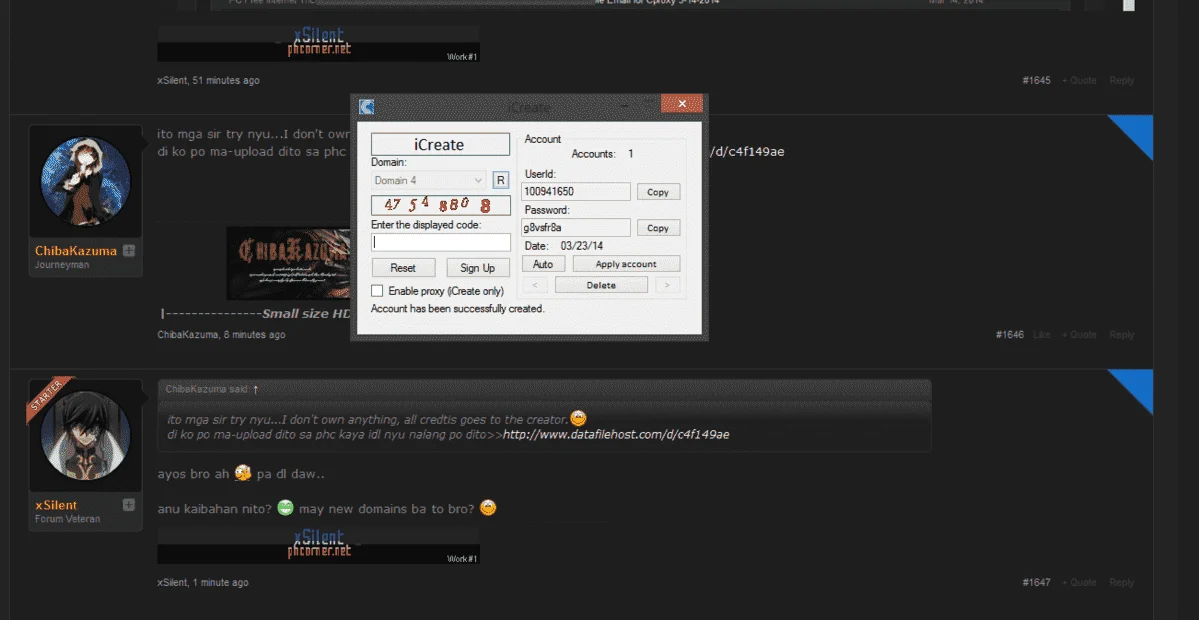This screenshot has height=620, width=1199.
Task: Click the iCreate window title bar app icon
Action: (x=366, y=106)
